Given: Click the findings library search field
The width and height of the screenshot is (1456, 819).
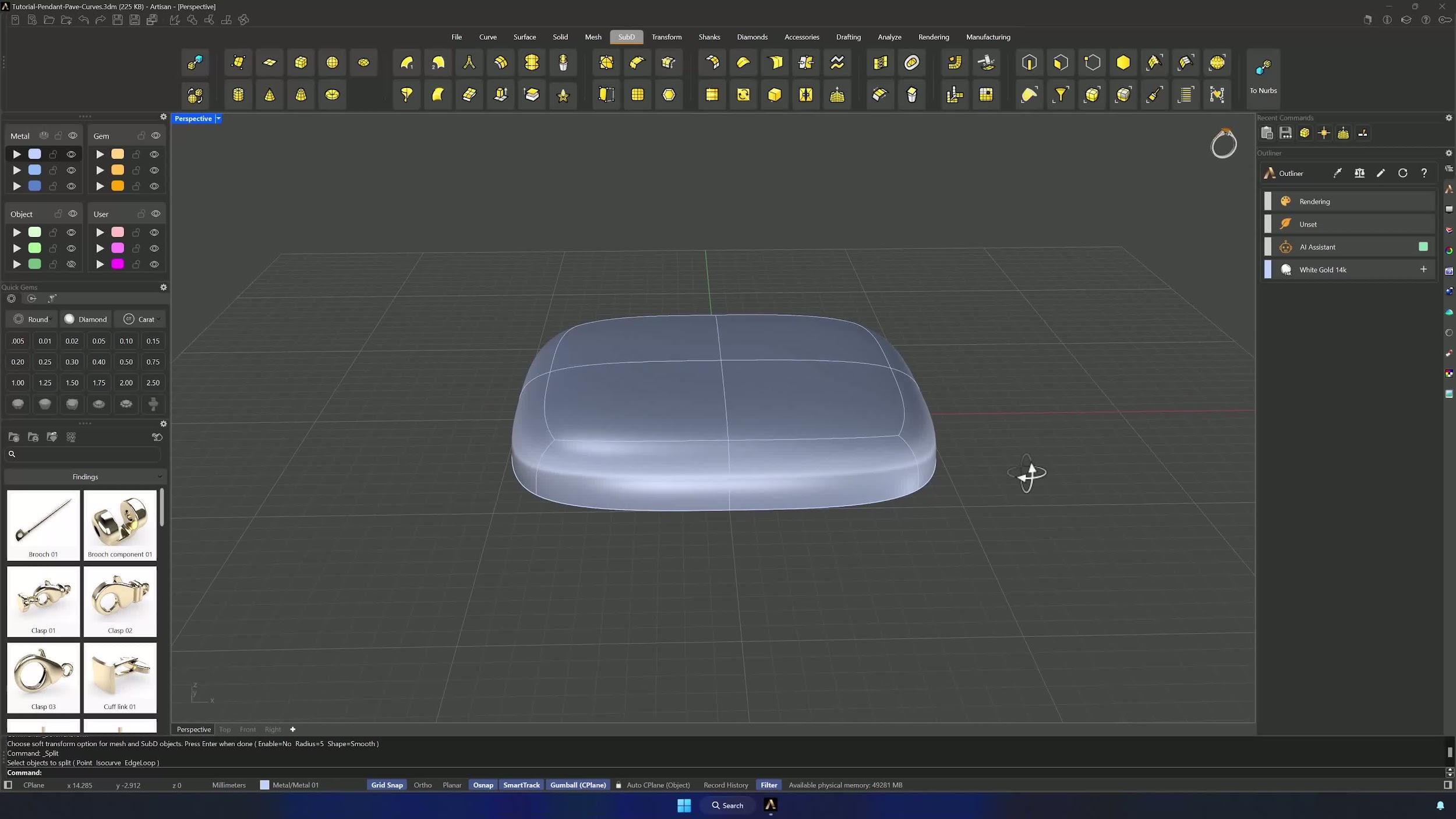Looking at the screenshot, I should click(83, 454).
